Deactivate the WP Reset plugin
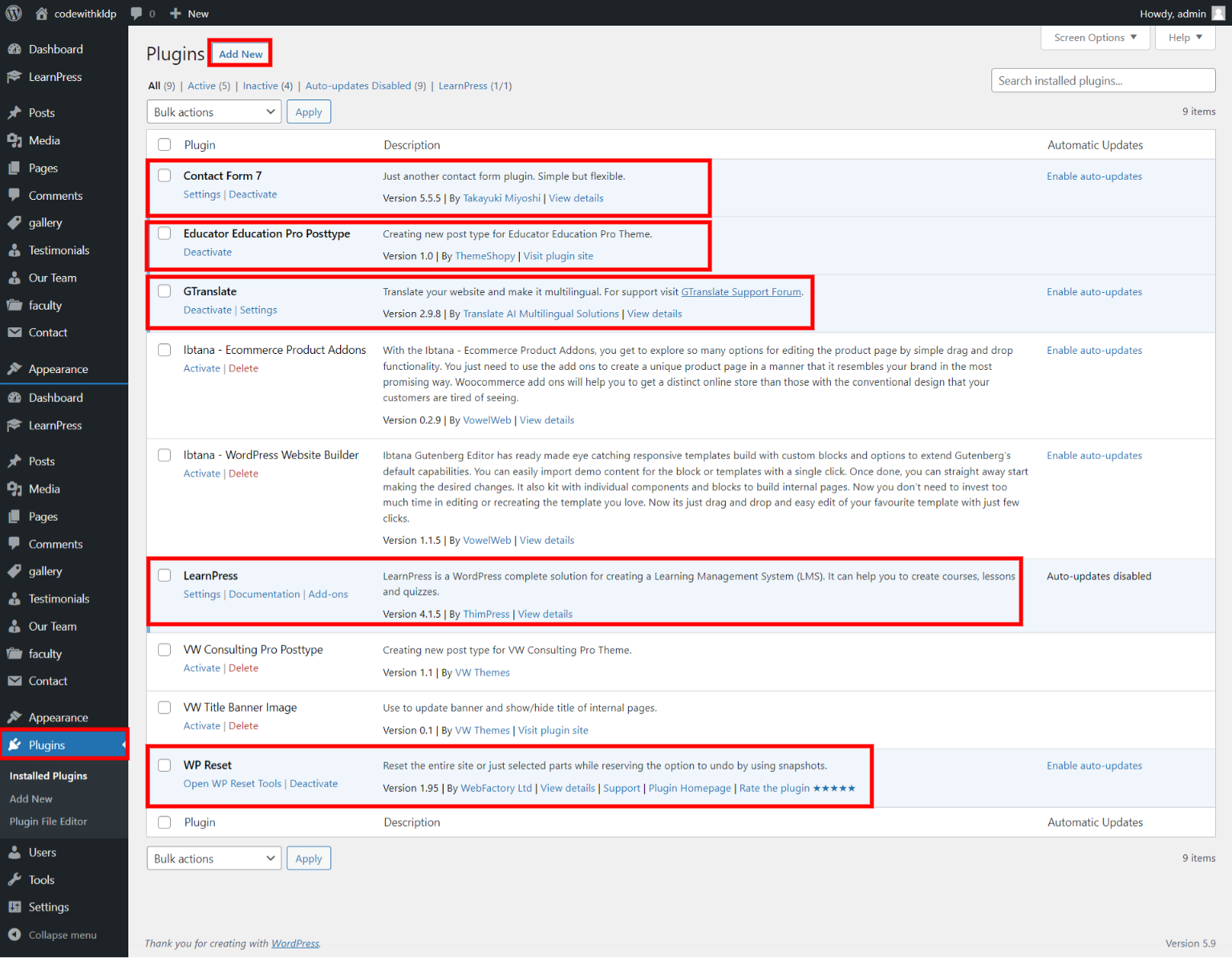The height and width of the screenshot is (958, 1232). click(314, 784)
